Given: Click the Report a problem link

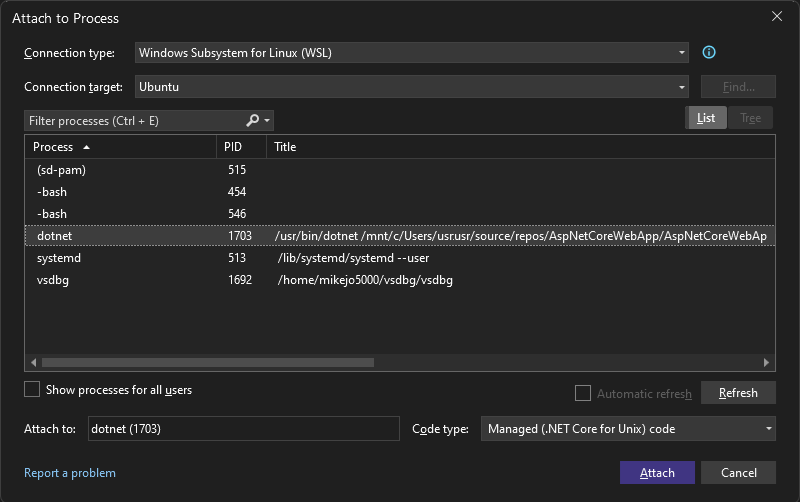Looking at the screenshot, I should click(x=70, y=473).
